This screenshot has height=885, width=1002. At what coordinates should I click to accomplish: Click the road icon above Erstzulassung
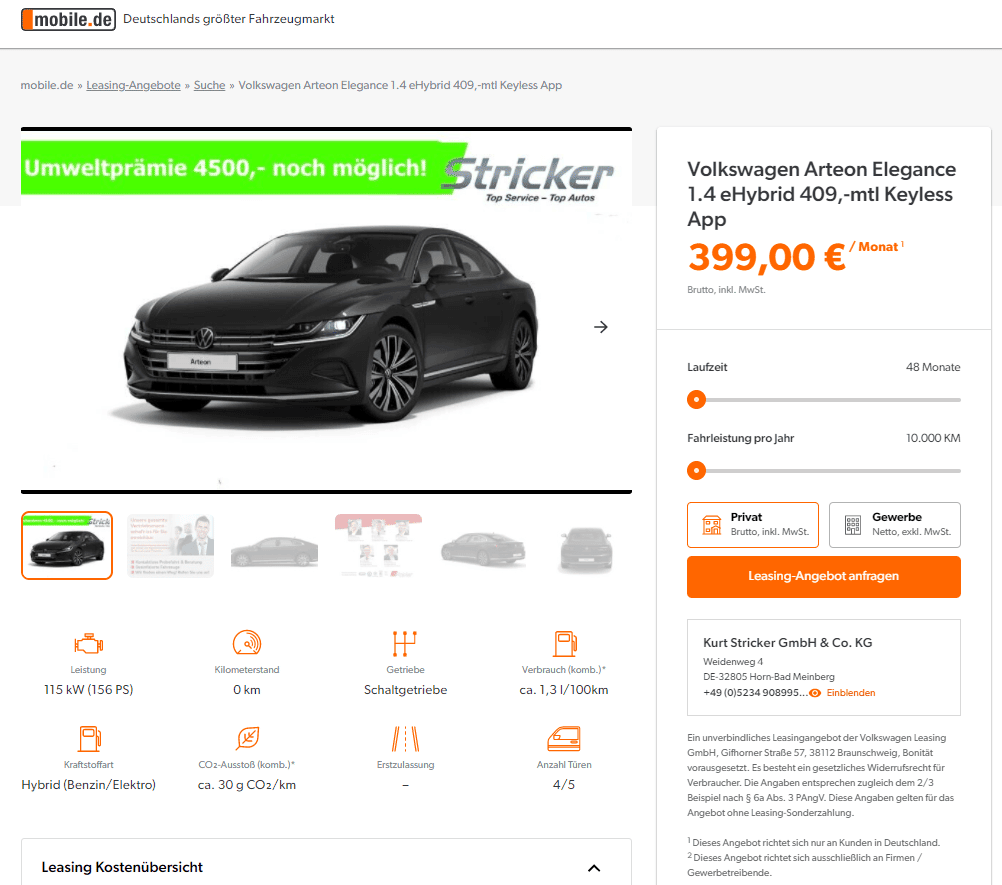click(x=405, y=739)
